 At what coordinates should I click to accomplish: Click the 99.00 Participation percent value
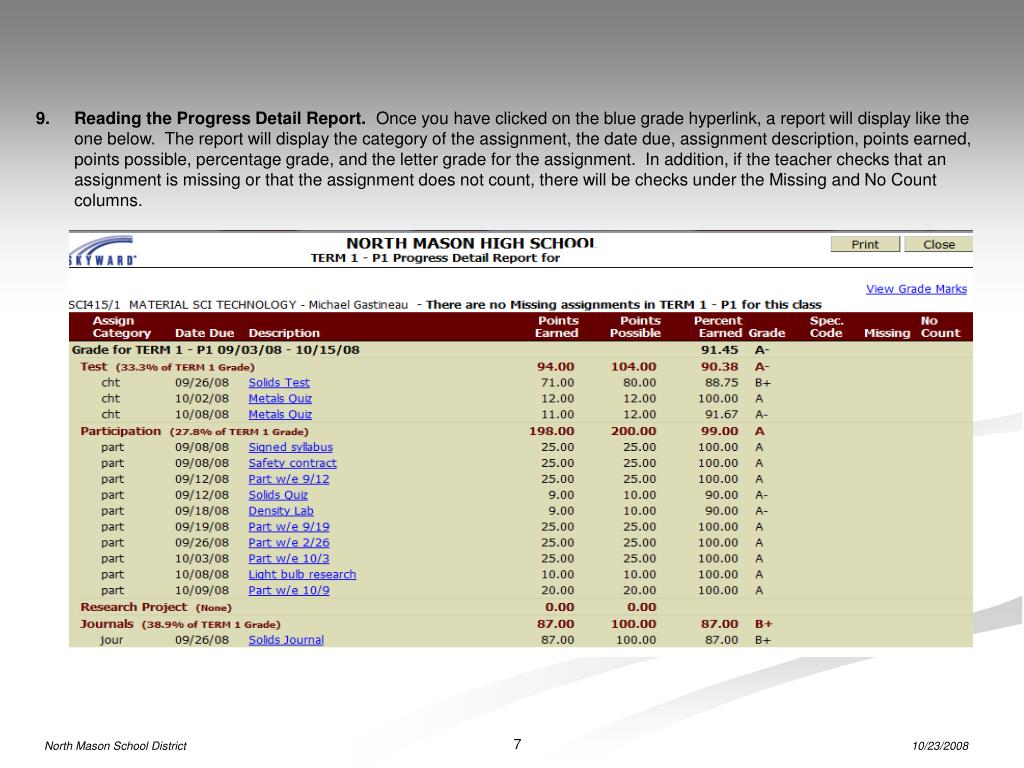(719, 431)
